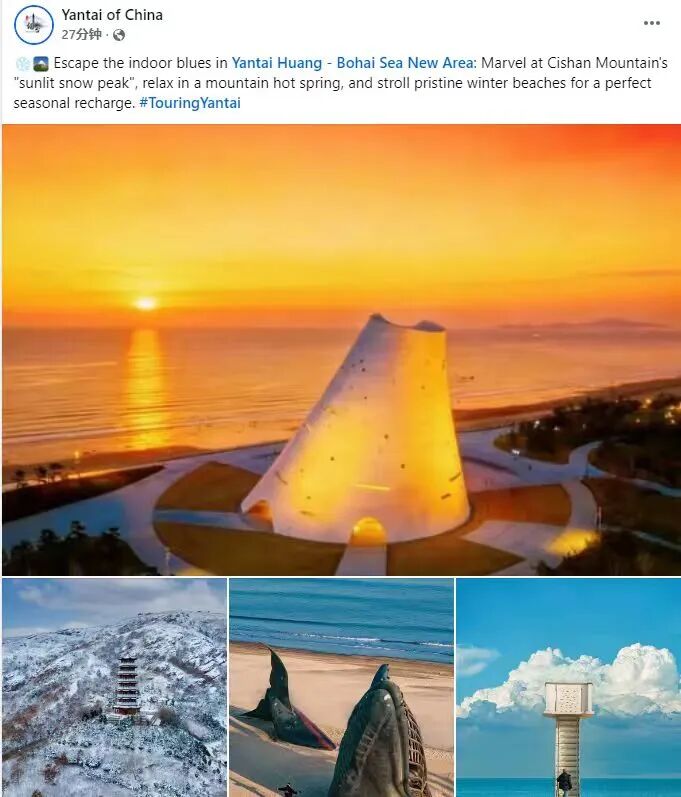Open the sunset cone building photo
The width and height of the screenshot is (681, 797).
pyautogui.click(x=342, y=350)
